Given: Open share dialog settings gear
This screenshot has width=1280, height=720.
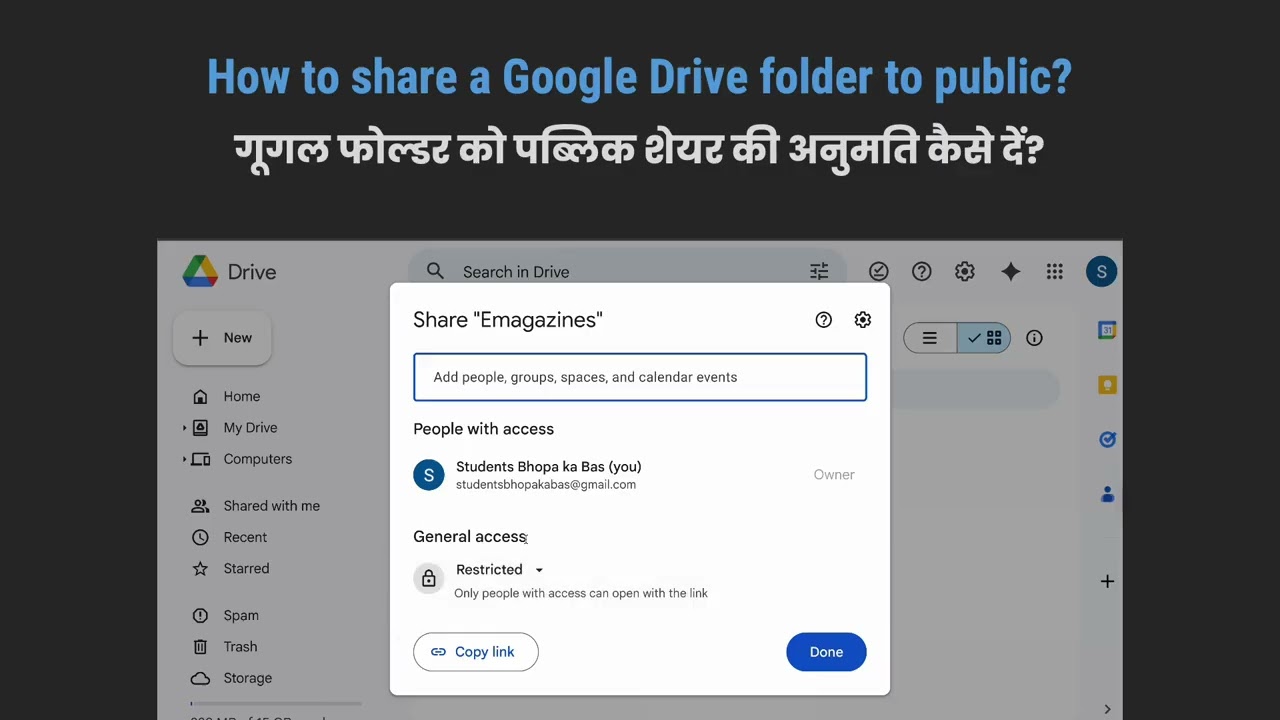Looking at the screenshot, I should point(863,320).
